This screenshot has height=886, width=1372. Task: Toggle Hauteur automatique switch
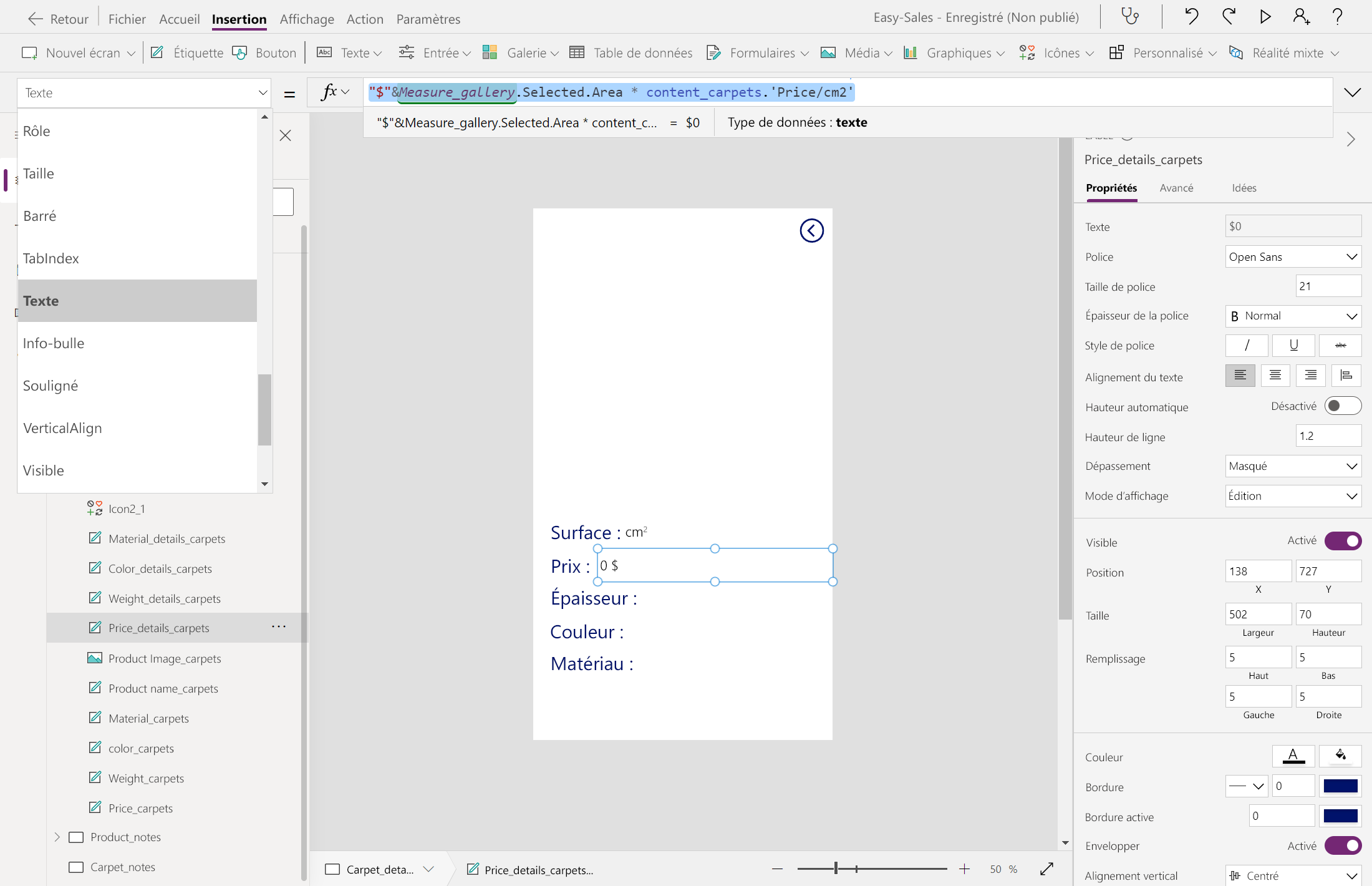(x=1343, y=406)
